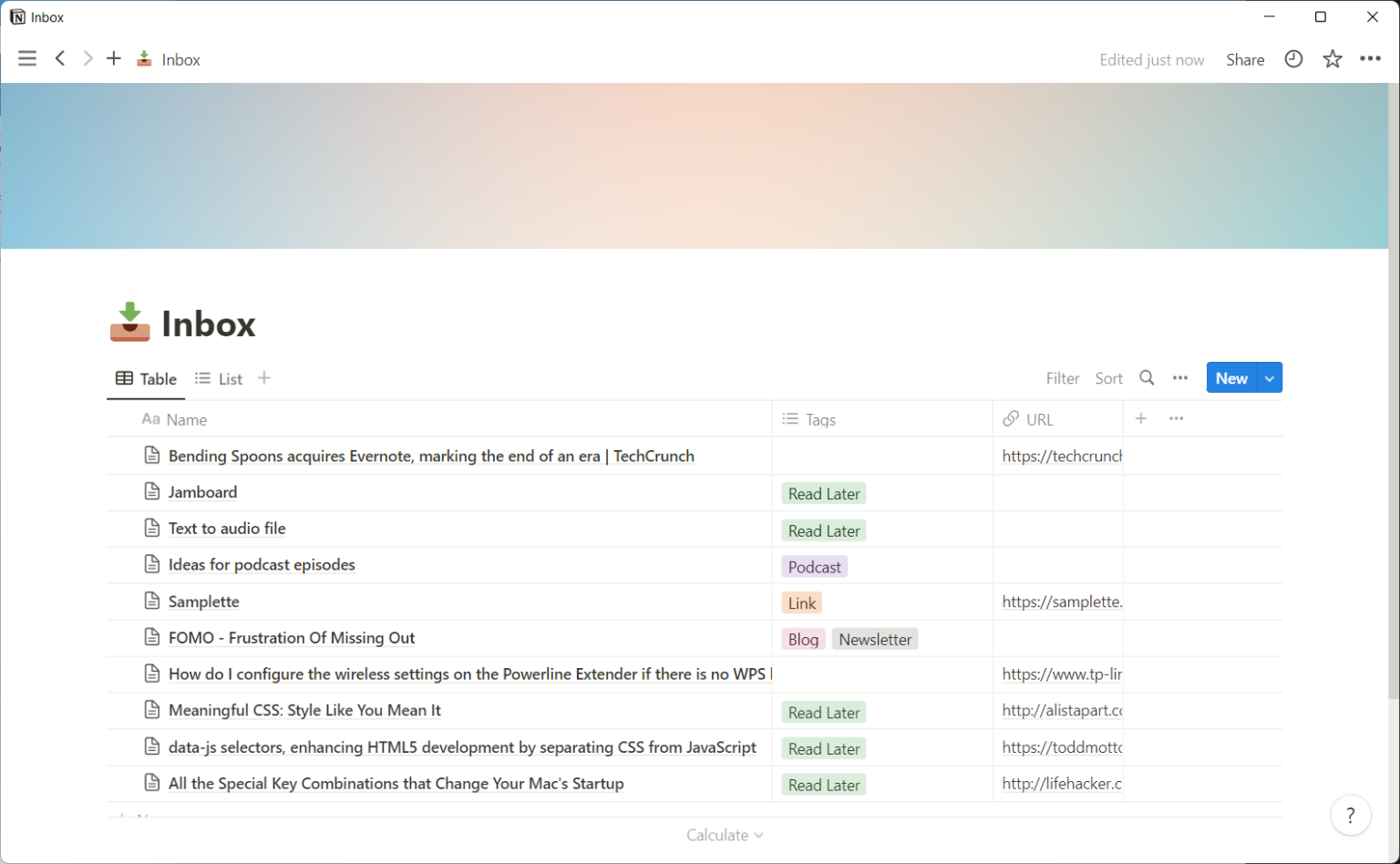Expand the Calculate dropdown
This screenshot has height=864, width=1400.
coord(725,835)
